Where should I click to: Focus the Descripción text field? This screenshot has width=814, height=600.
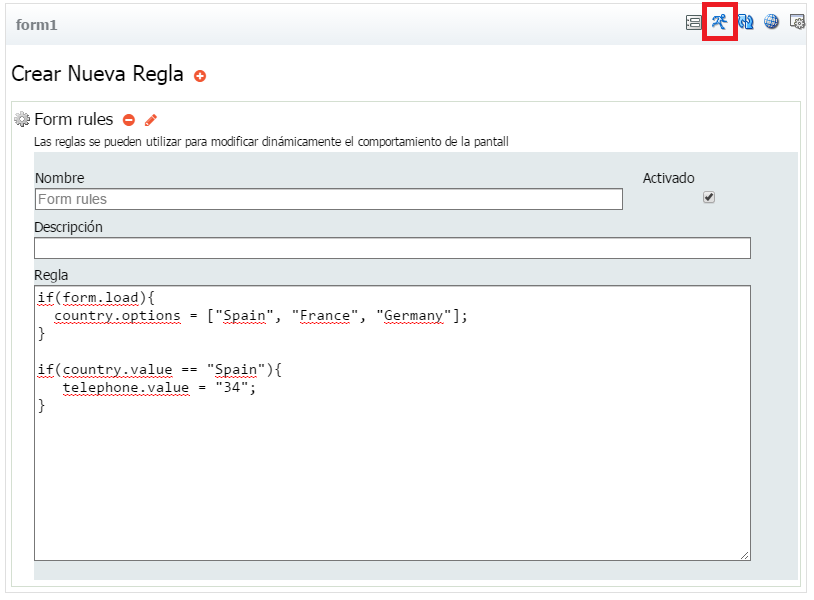pyautogui.click(x=392, y=248)
